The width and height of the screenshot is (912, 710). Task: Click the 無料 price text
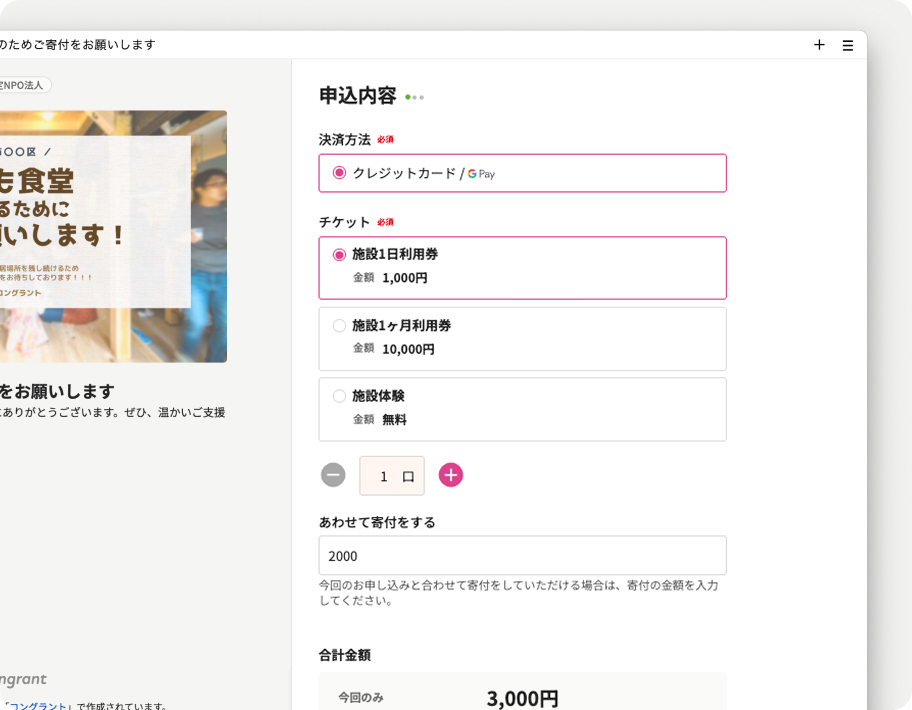394,419
